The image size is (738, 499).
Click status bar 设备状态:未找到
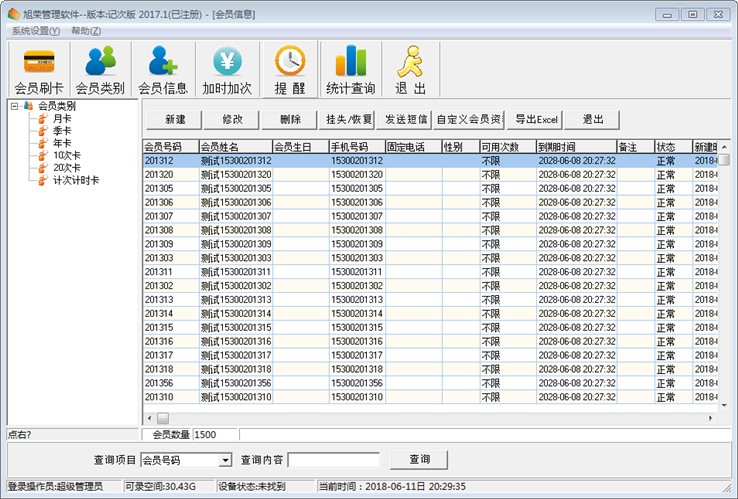point(265,486)
